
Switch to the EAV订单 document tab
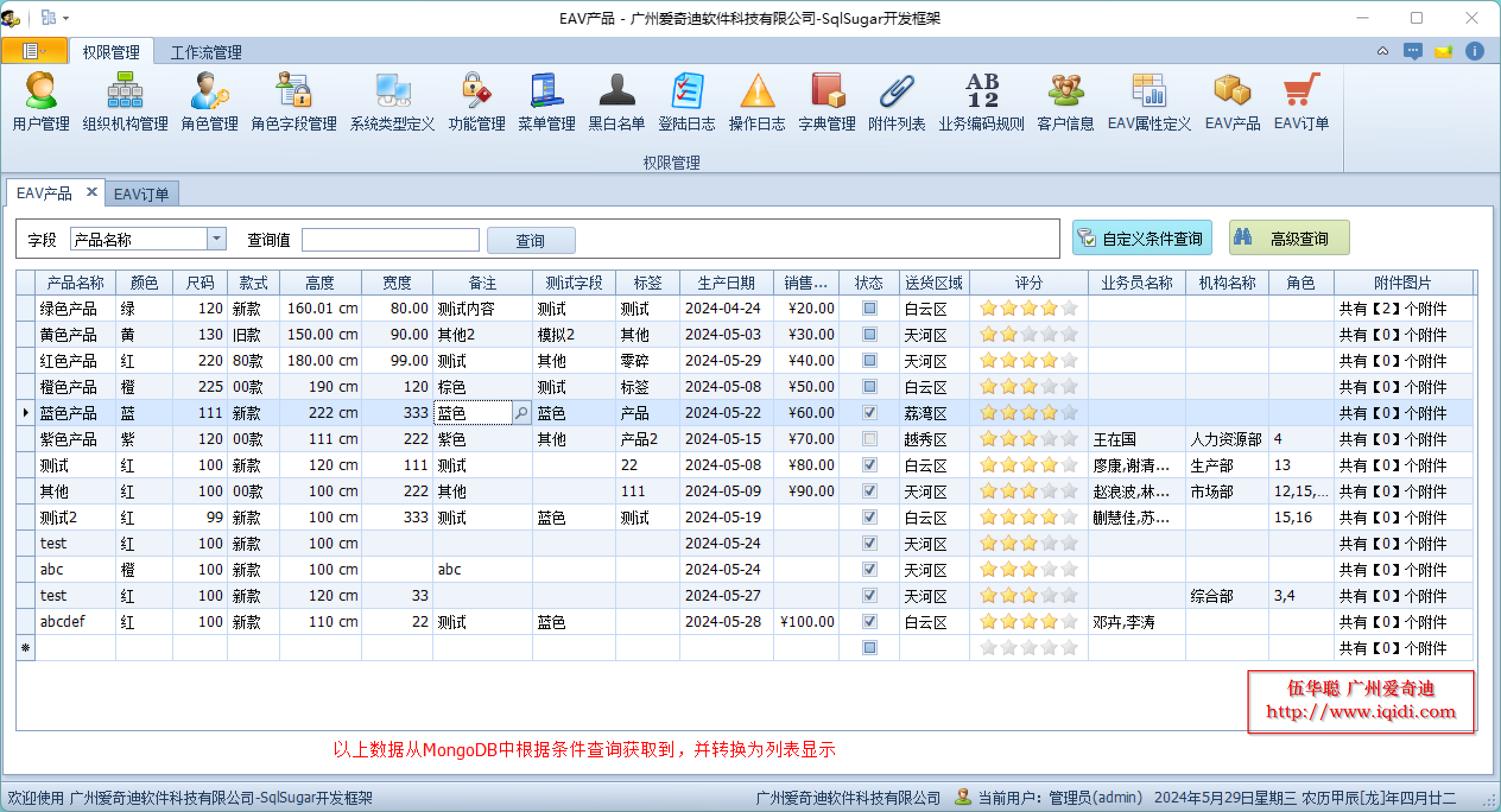(x=141, y=194)
